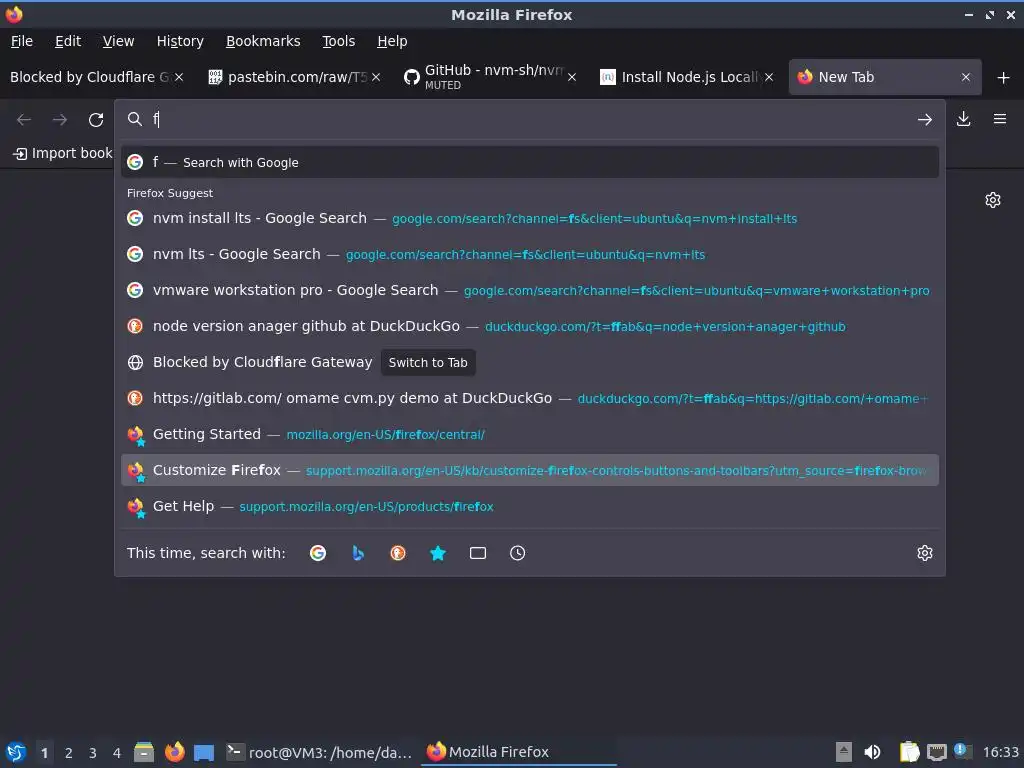Search history with the clock icon
The image size is (1024, 768).
tap(517, 553)
